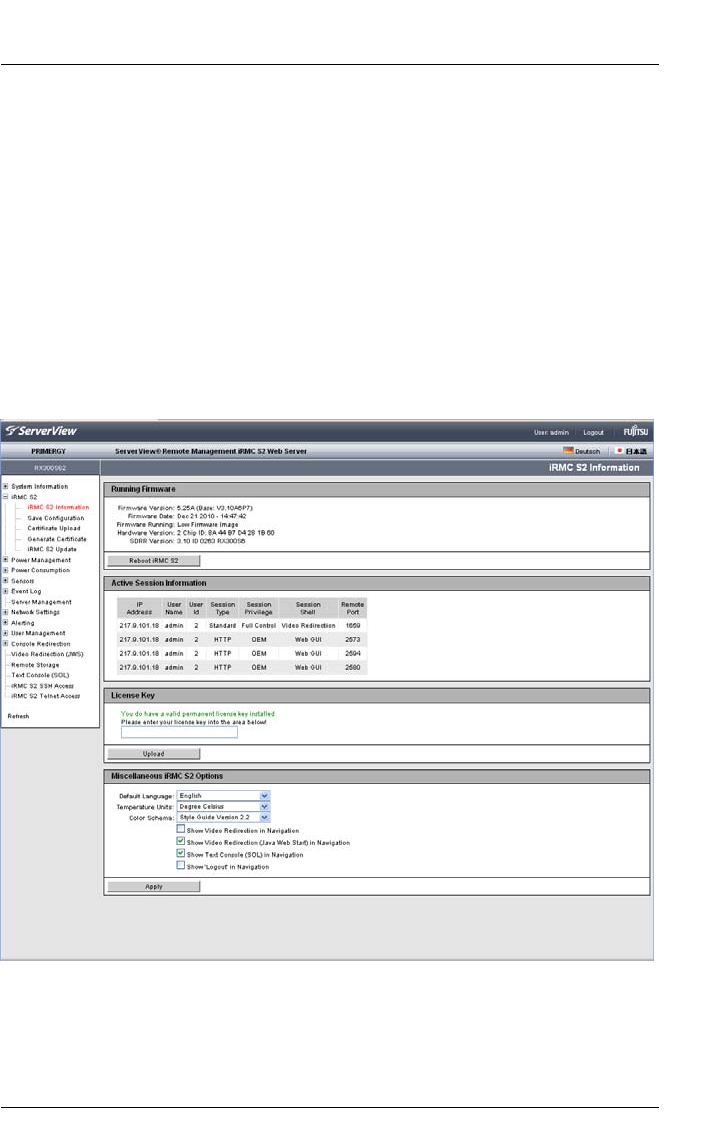
Task: Expand the Power Management tree node
Action: point(5,560)
